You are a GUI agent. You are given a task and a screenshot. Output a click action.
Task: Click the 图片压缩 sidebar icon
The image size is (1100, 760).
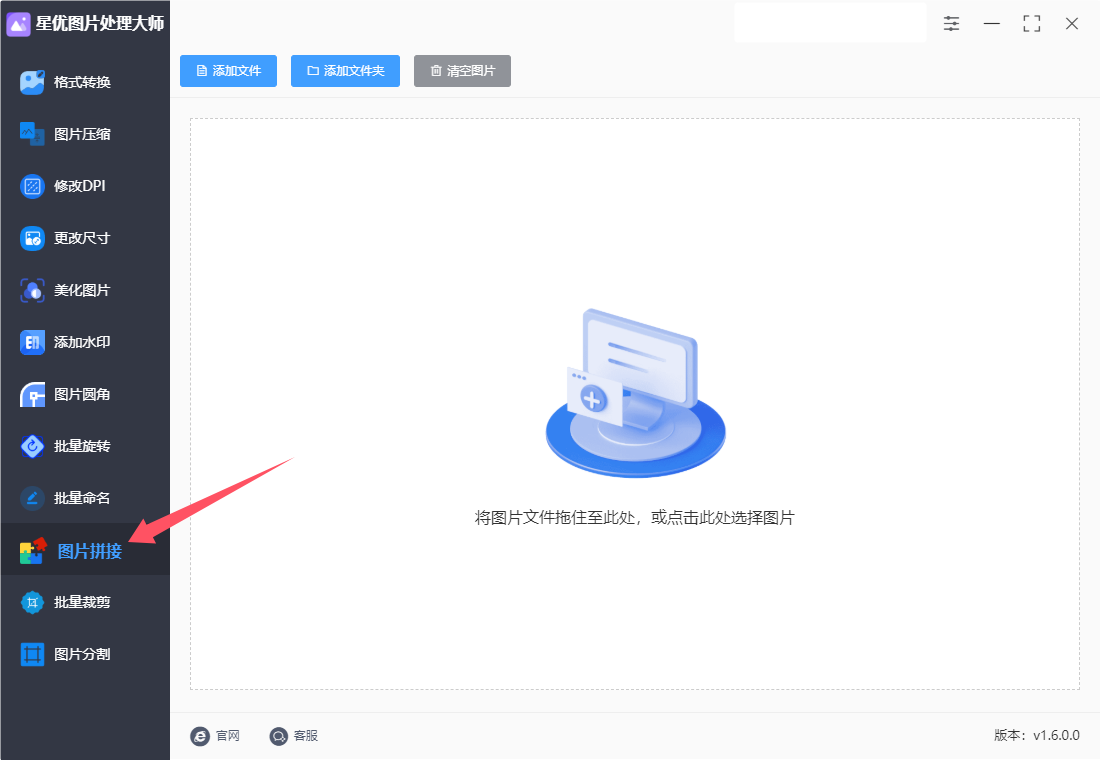[32, 134]
